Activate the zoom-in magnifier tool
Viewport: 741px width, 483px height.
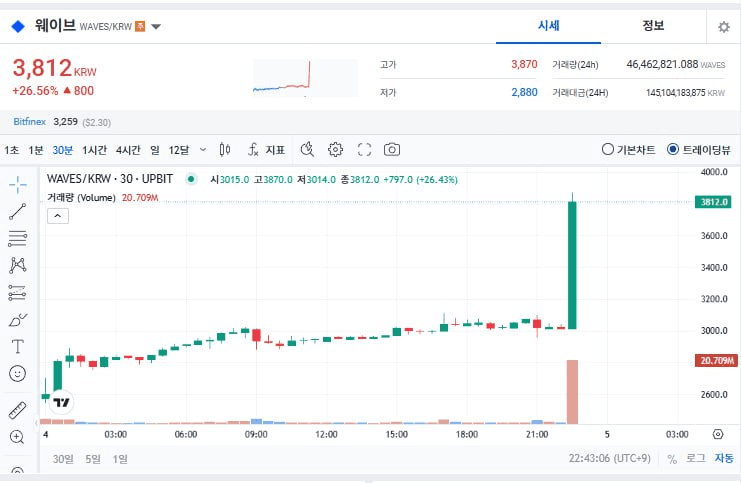(17, 437)
